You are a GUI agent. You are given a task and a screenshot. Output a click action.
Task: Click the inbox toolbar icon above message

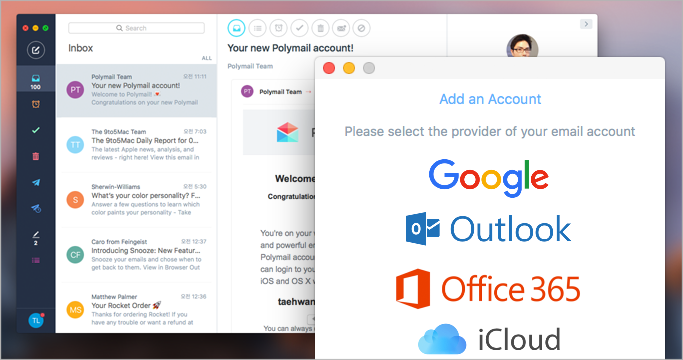(237, 28)
